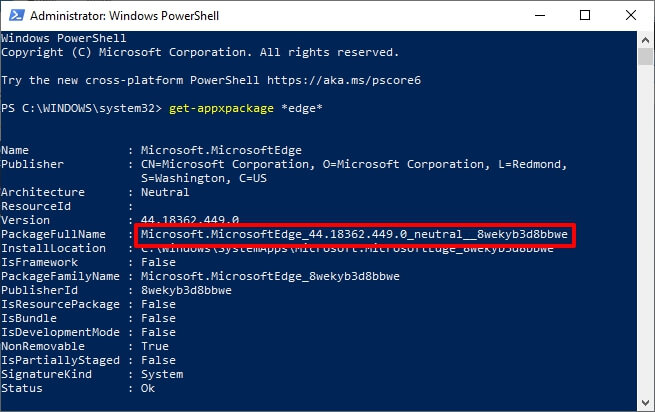Click the SignatureKind value System
The image size is (655, 412).
pos(162,374)
